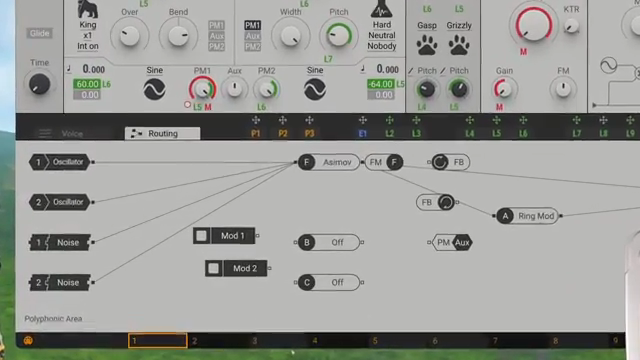Click the Ring Mod A circle
Screen dimensions: 640x360
505,216
